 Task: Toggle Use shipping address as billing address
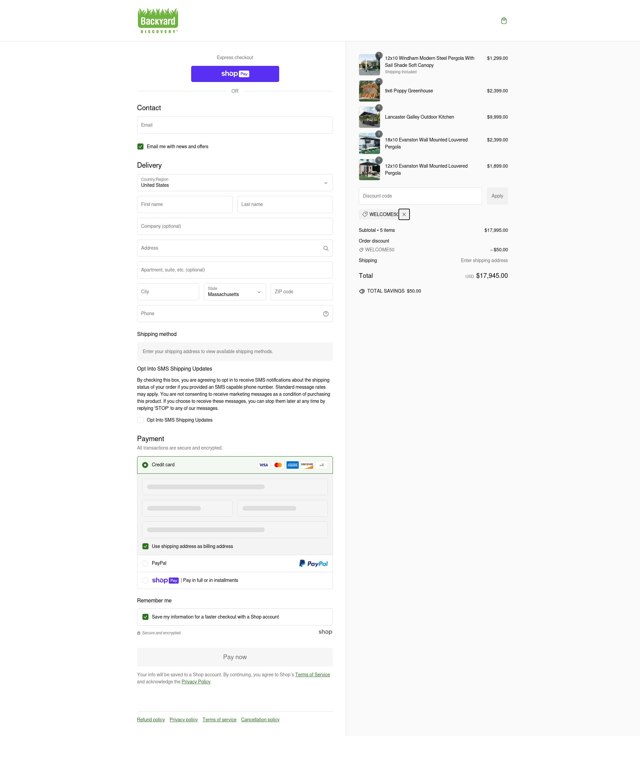click(145, 546)
